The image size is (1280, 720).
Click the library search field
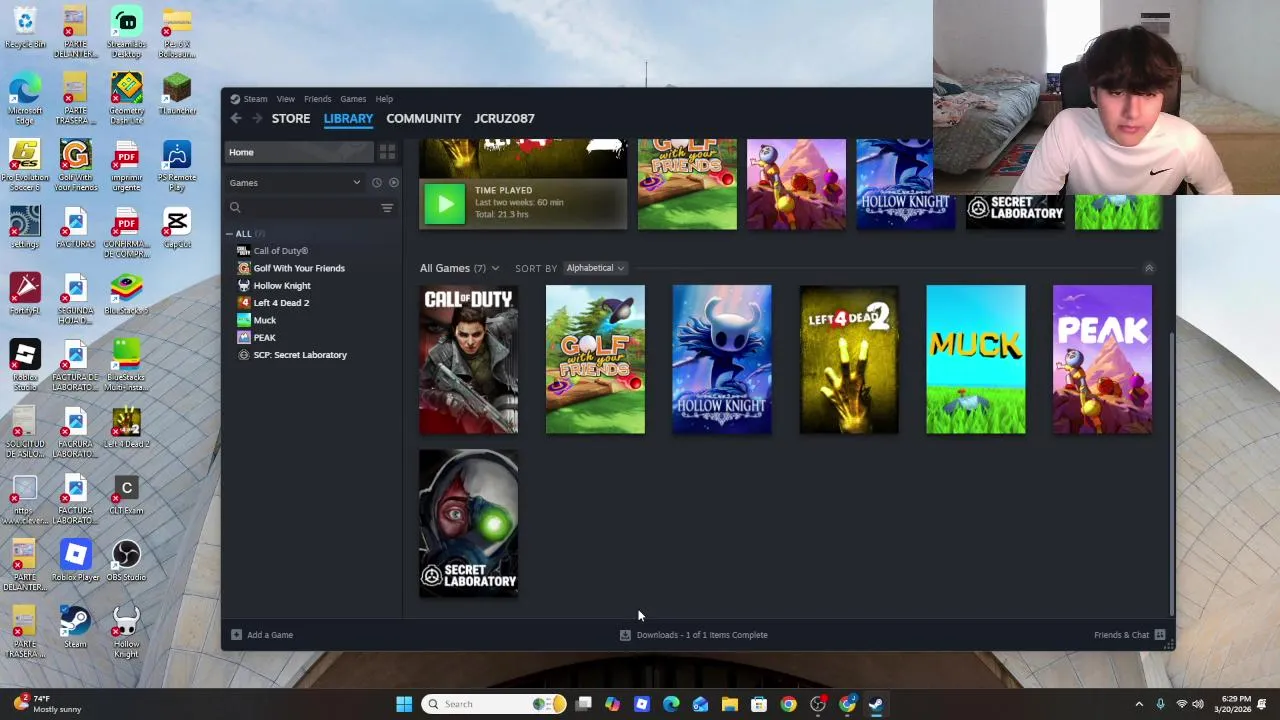pos(301,208)
